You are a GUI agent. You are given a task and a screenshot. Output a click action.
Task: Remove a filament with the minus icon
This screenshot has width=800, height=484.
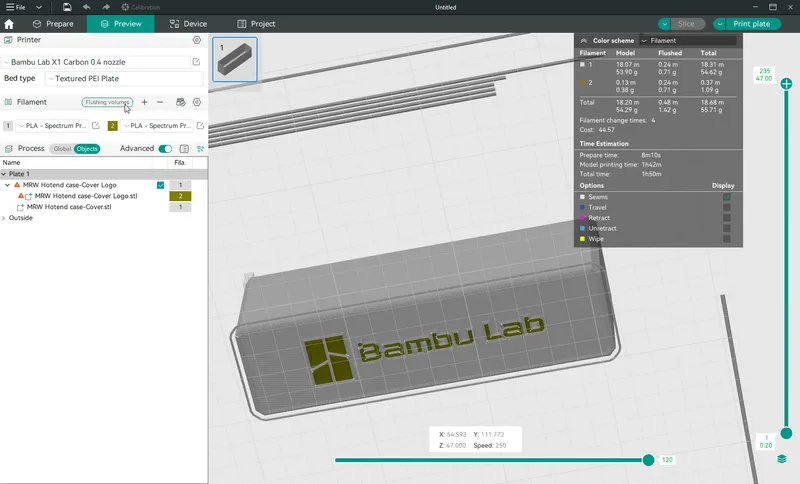(160, 102)
